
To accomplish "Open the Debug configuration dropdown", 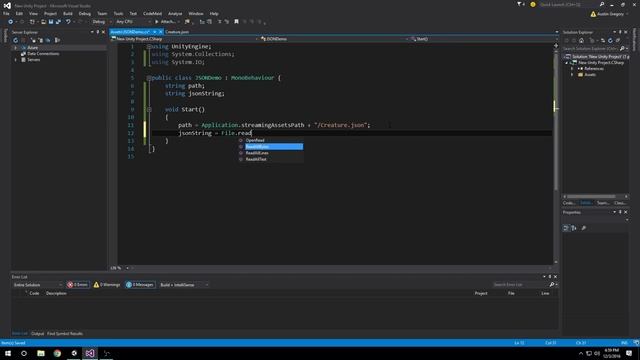I will [x=102, y=22].
